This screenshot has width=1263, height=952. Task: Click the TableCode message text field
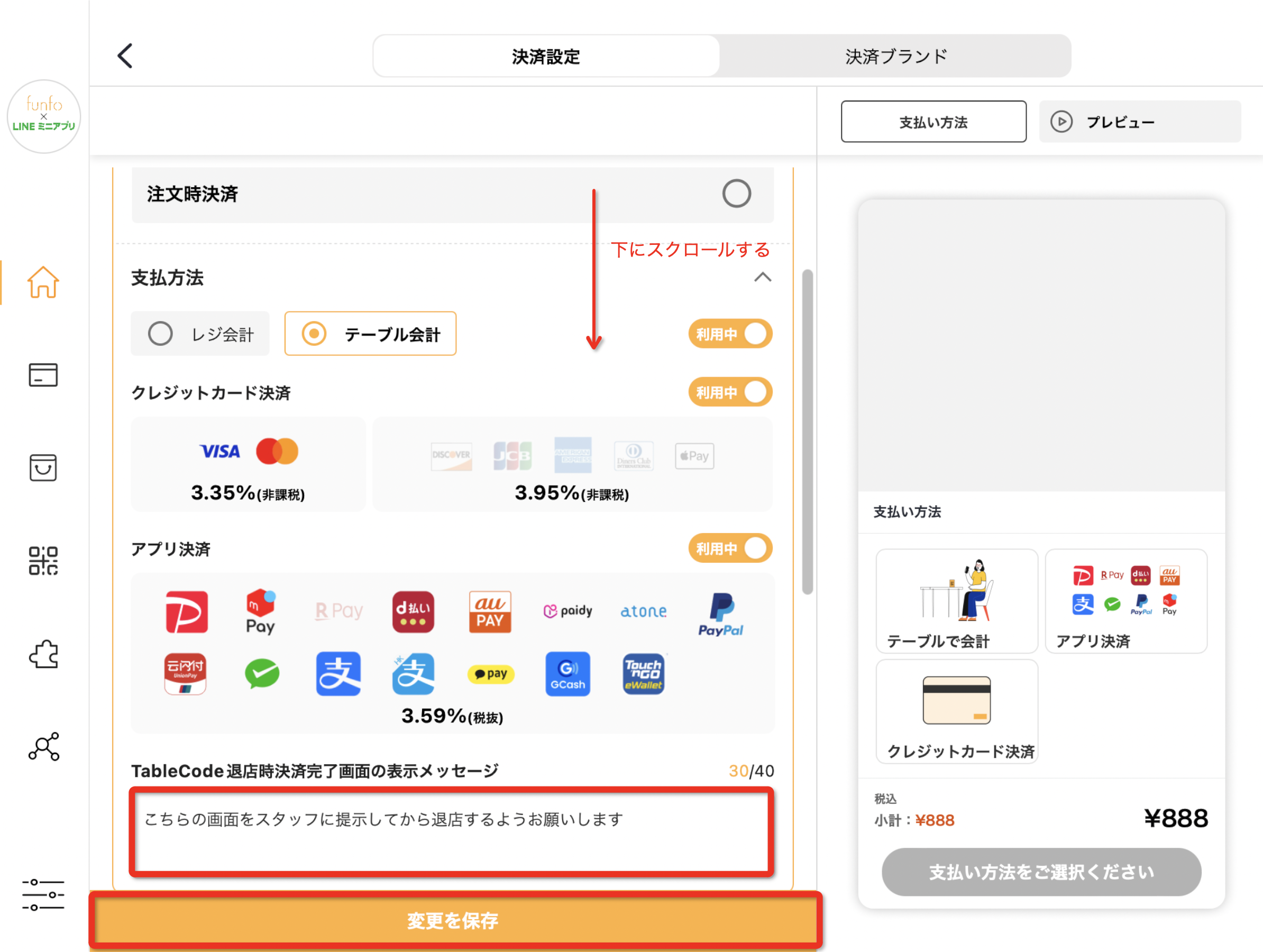(x=452, y=832)
